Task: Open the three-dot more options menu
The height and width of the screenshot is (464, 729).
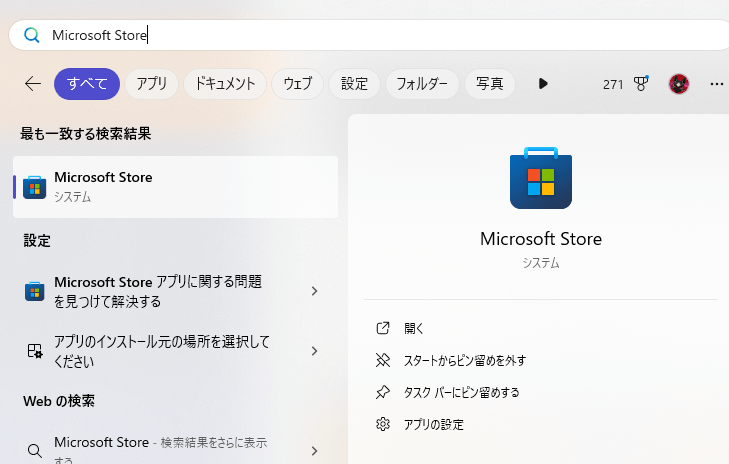Action: click(x=717, y=84)
